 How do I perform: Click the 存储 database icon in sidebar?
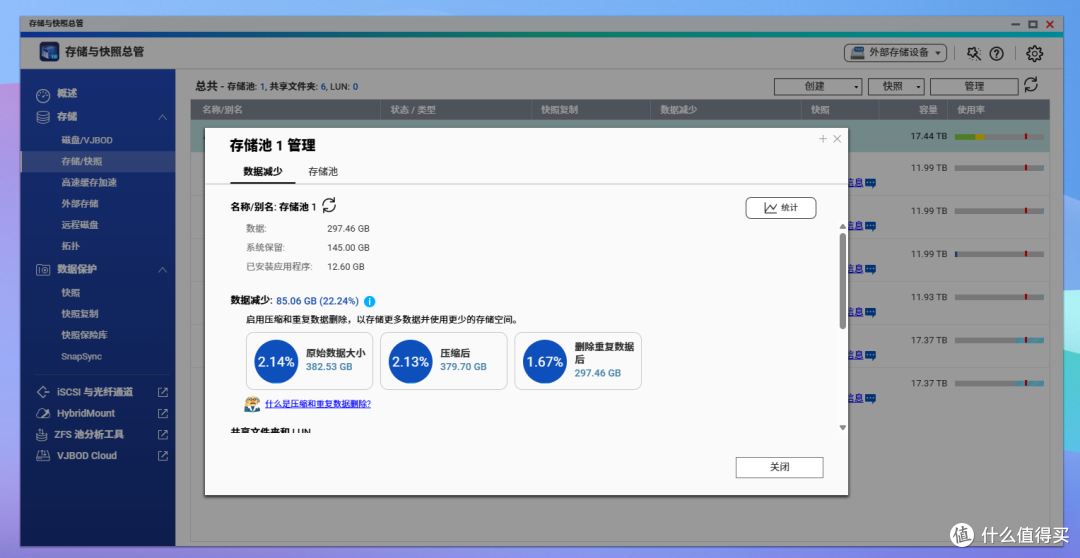pyautogui.click(x=43, y=117)
